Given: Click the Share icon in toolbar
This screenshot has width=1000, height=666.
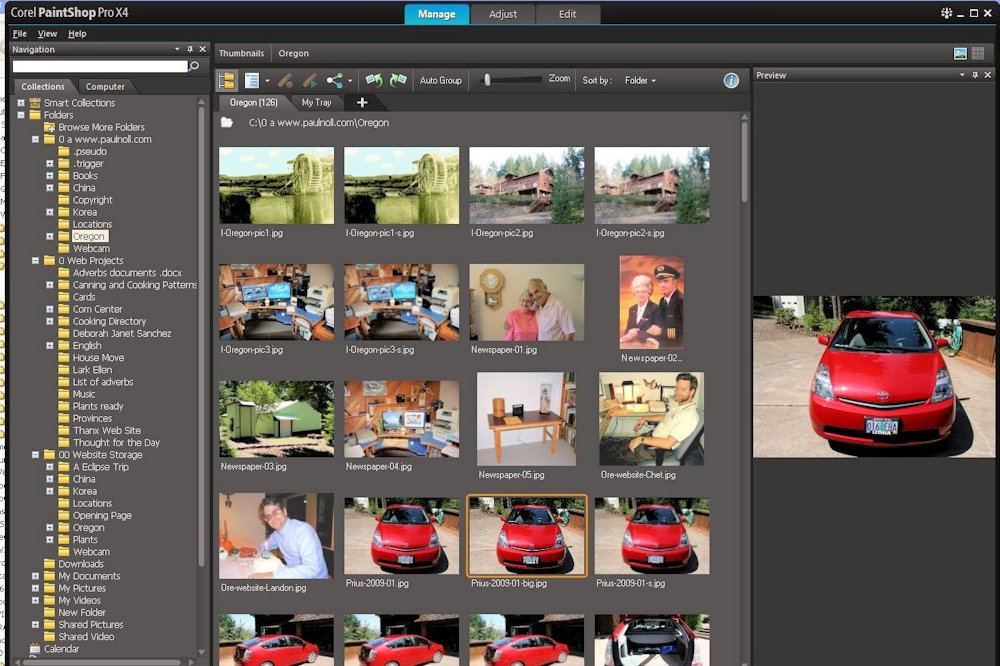Looking at the screenshot, I should click(334, 80).
